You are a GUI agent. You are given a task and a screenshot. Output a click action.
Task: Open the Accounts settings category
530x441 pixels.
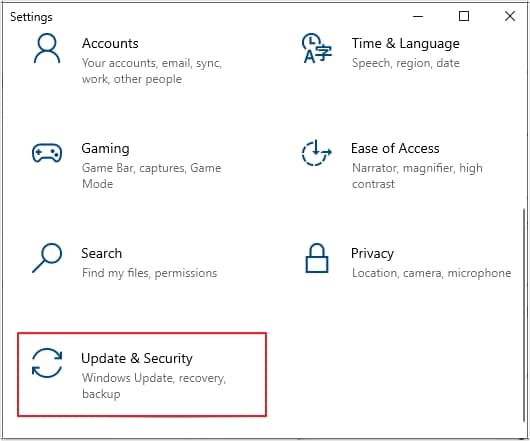tap(110, 44)
